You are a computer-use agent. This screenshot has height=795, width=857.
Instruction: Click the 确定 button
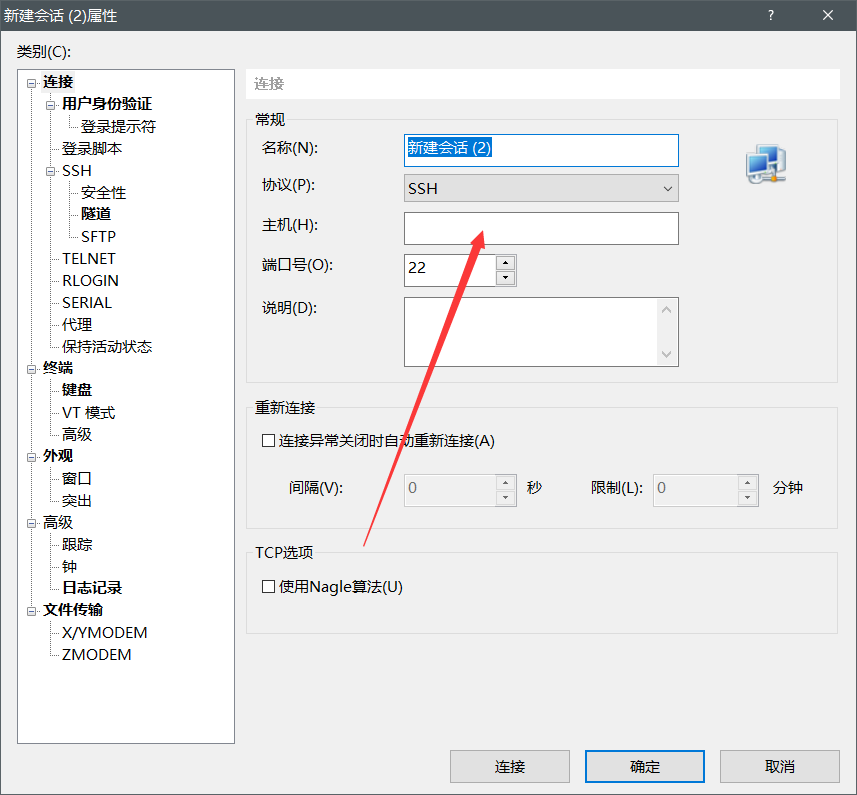click(644, 766)
